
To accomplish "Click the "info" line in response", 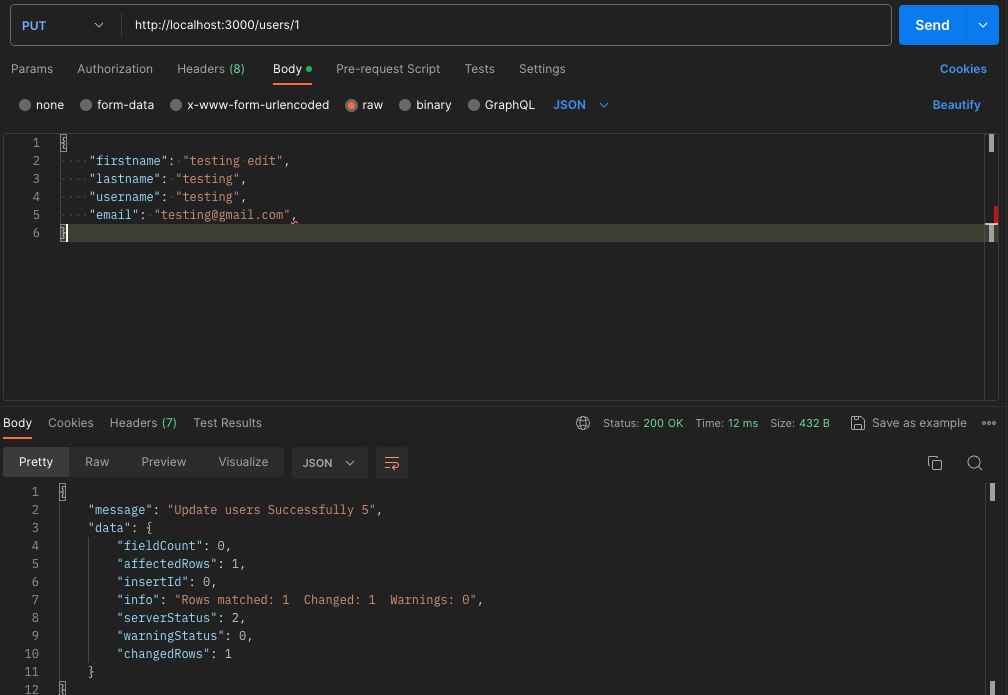I will (x=300, y=600).
